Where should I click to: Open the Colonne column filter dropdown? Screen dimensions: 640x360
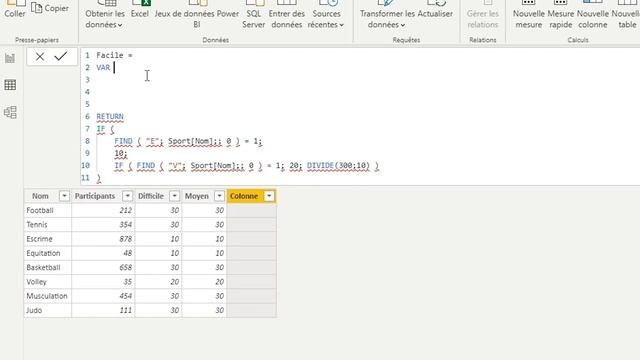pyautogui.click(x=269, y=196)
